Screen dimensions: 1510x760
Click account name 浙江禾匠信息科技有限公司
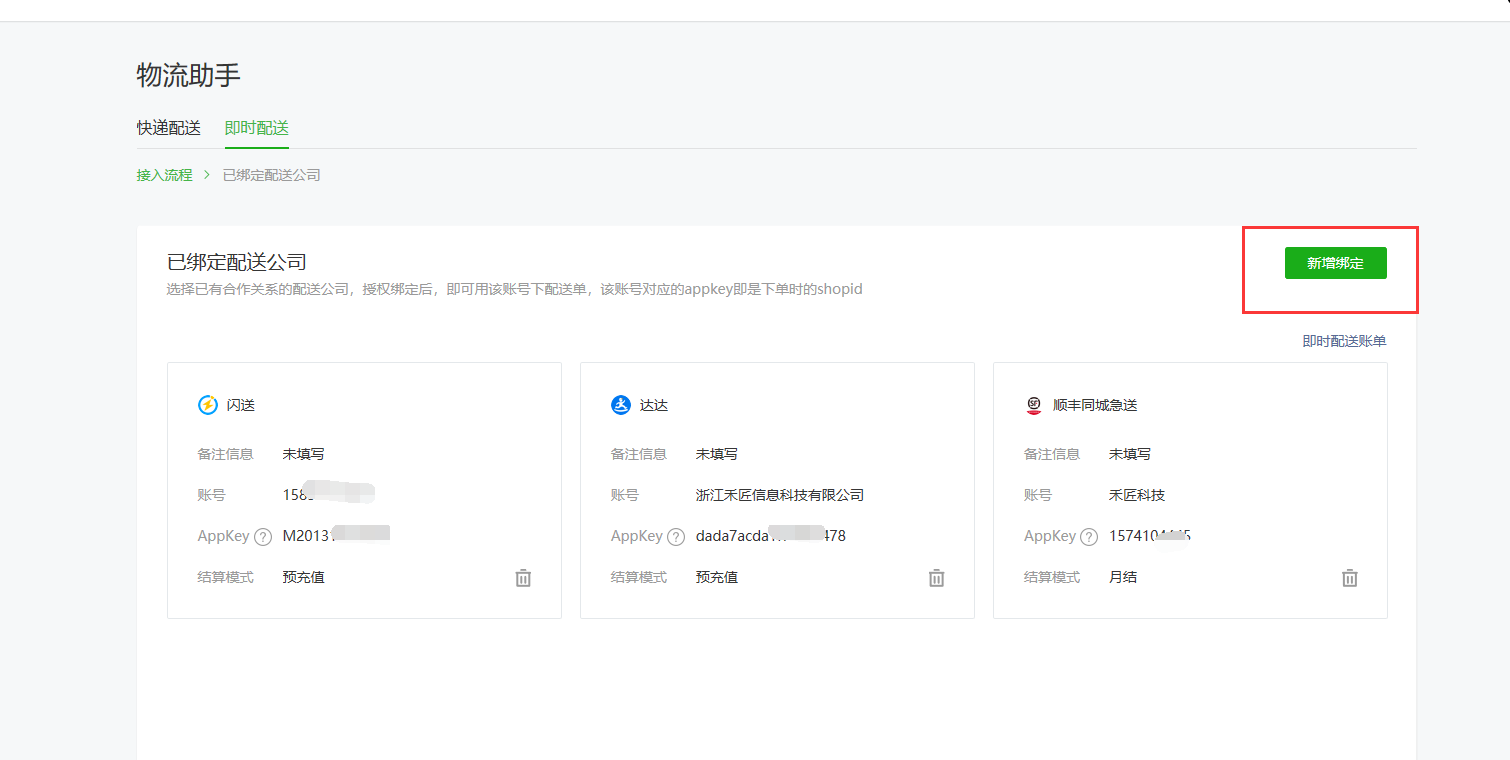point(779,495)
